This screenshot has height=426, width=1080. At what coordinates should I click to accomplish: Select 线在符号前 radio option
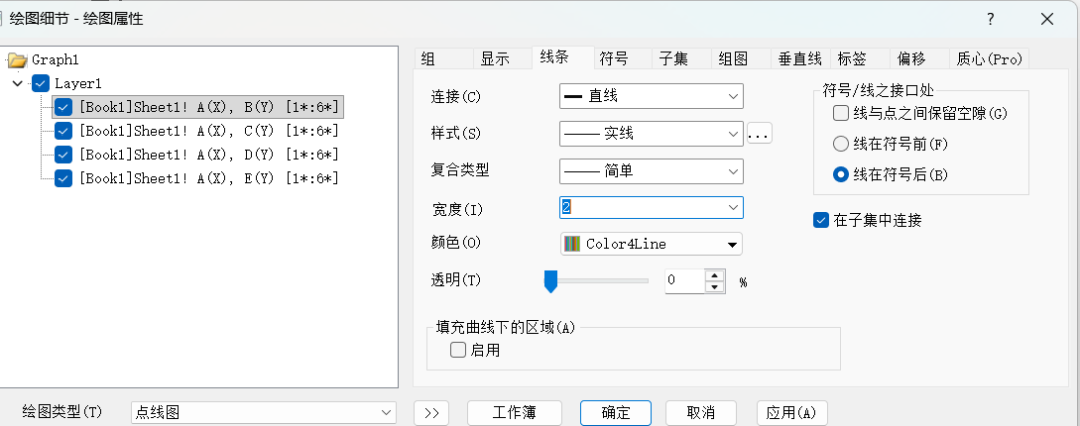(x=840, y=144)
